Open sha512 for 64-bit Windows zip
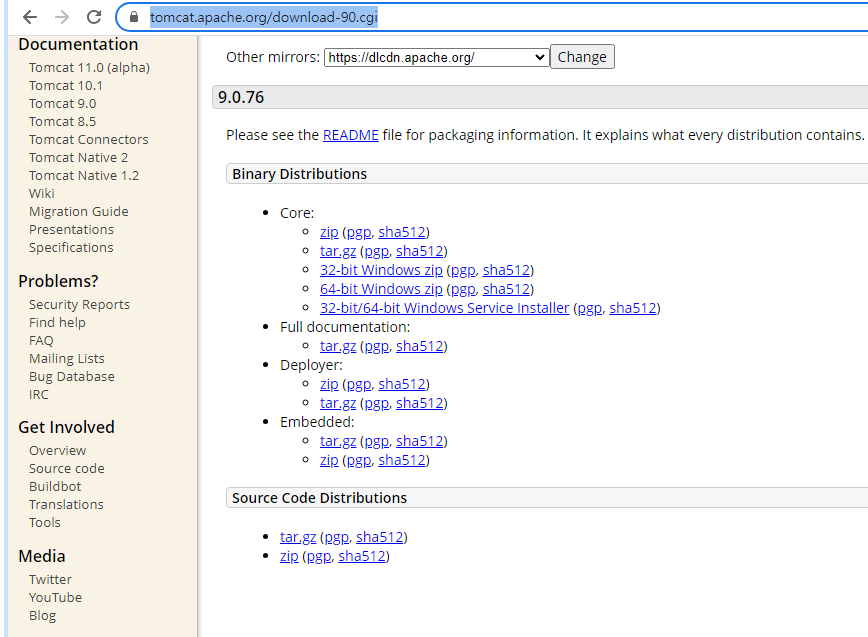Image resolution: width=868 pixels, height=637 pixels. pos(507,289)
